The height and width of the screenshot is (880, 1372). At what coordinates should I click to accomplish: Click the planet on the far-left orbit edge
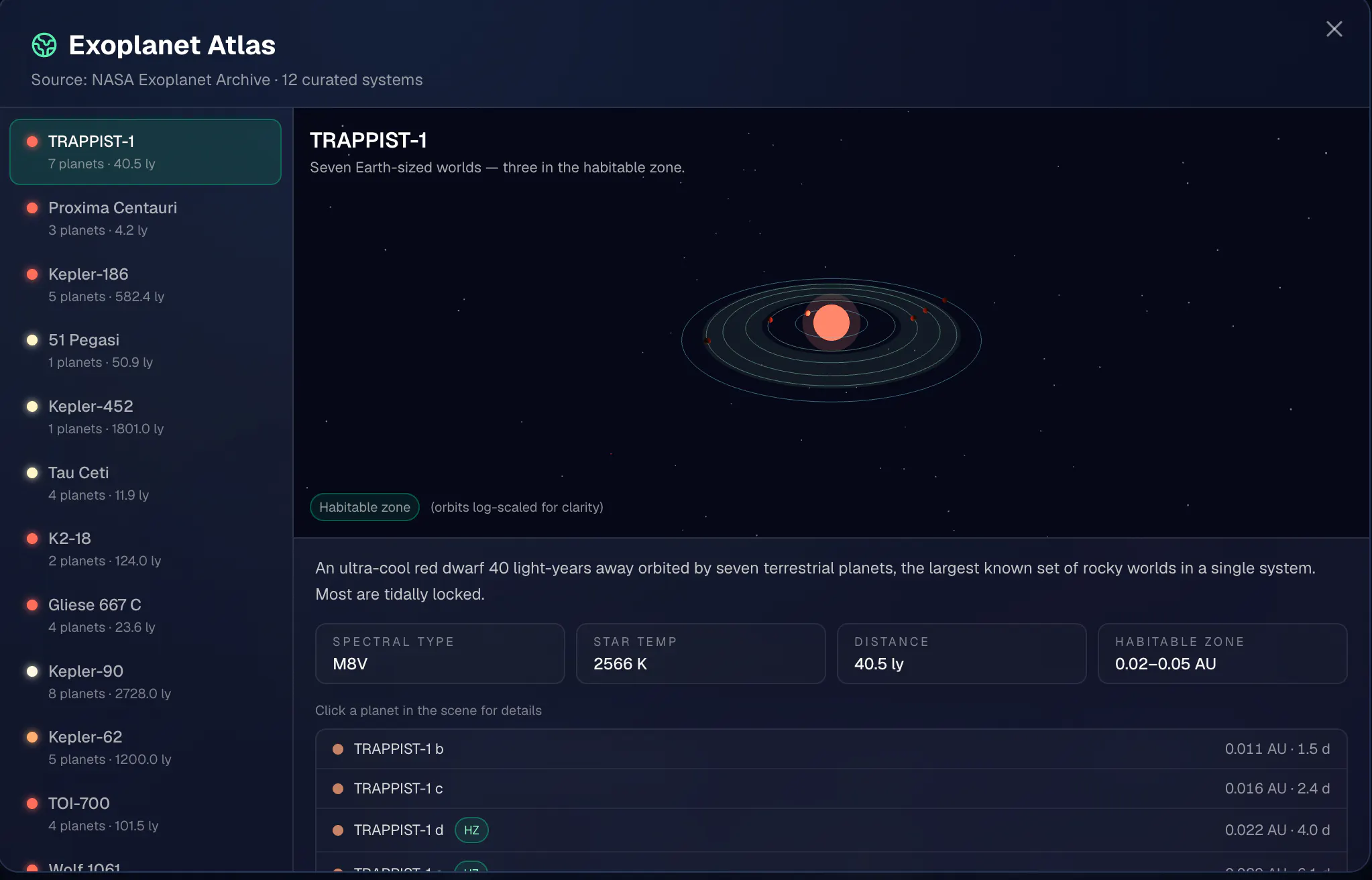pyautogui.click(x=708, y=341)
